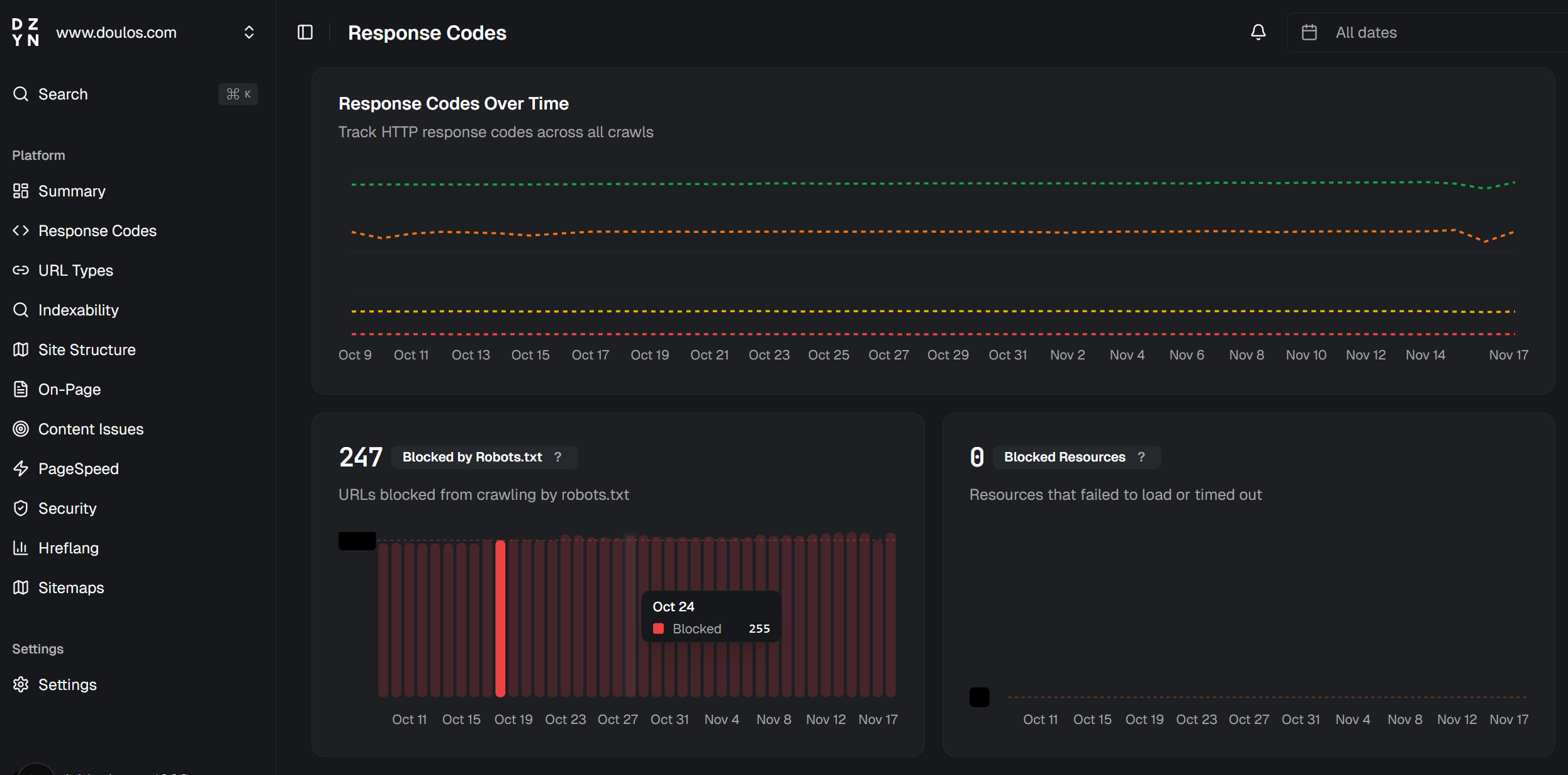1568x775 pixels.
Task: Open the Blocked Resources help tooltip
Action: click(1141, 457)
